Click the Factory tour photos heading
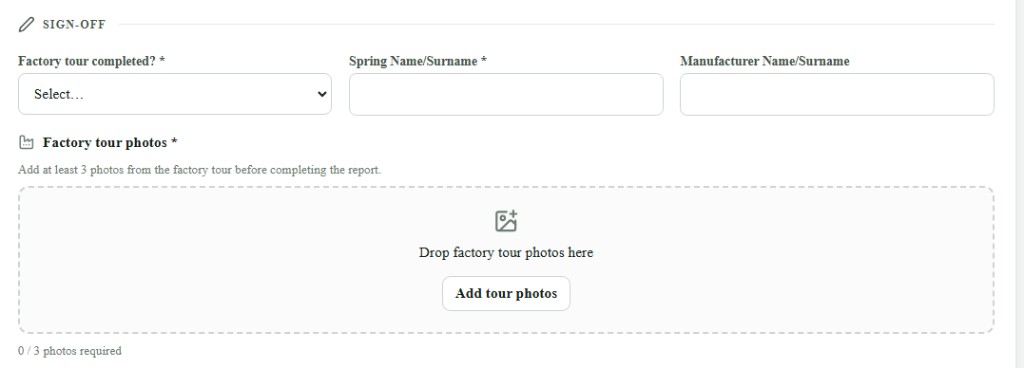The width and height of the screenshot is (1024, 368). pos(110,142)
